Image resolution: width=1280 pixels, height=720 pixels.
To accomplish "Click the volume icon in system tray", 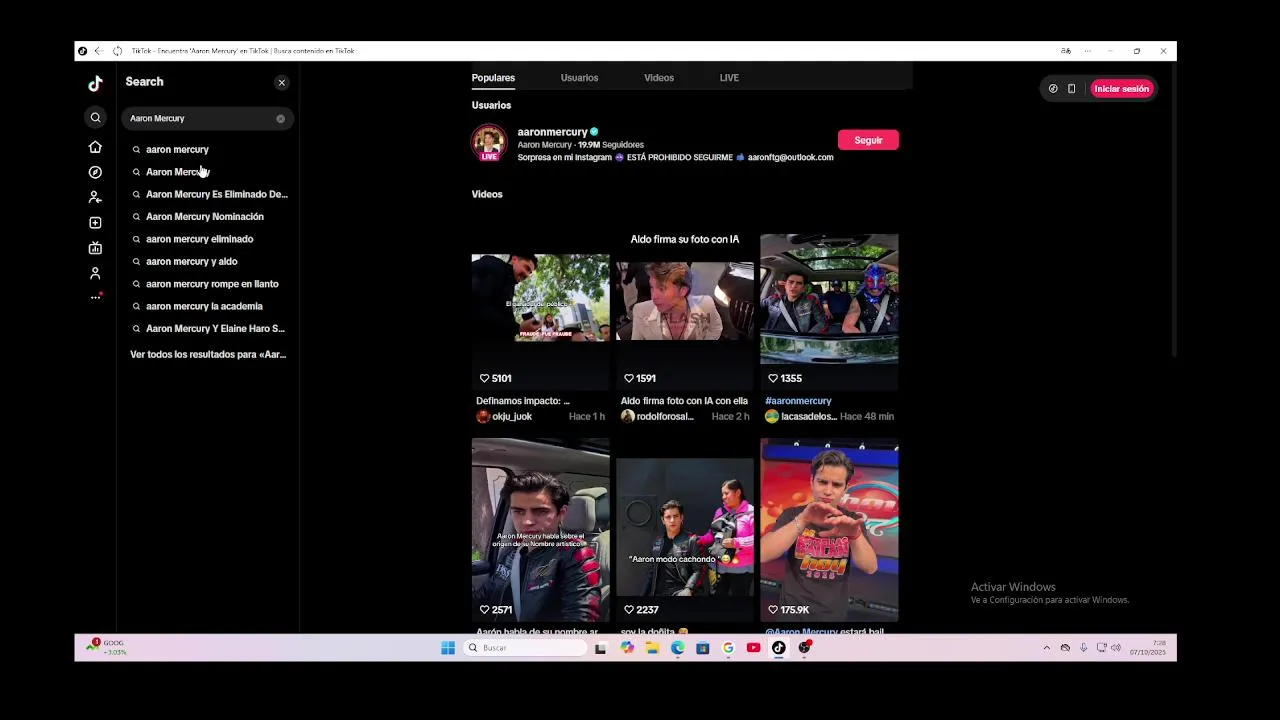I will (1116, 648).
